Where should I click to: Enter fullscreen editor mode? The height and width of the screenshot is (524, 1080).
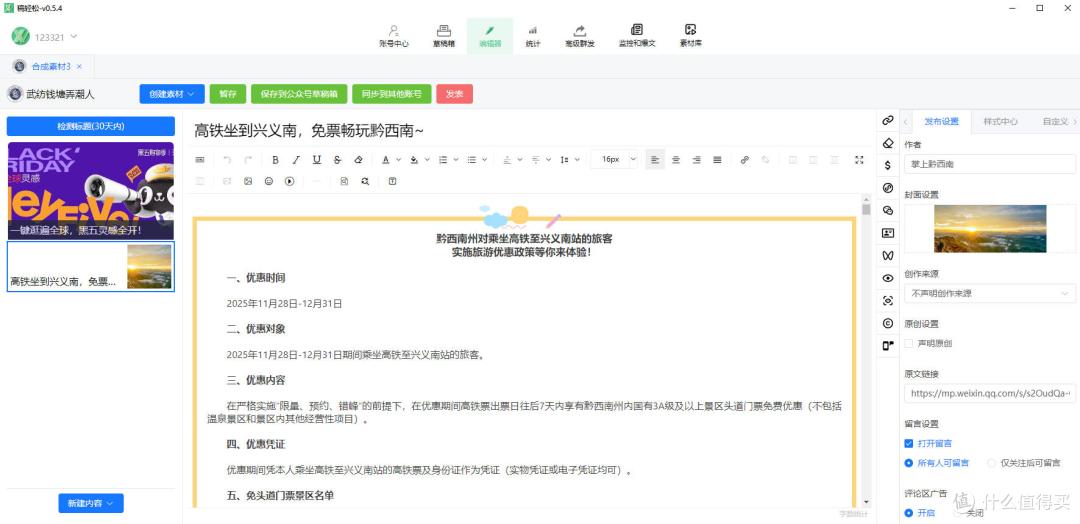[x=859, y=160]
